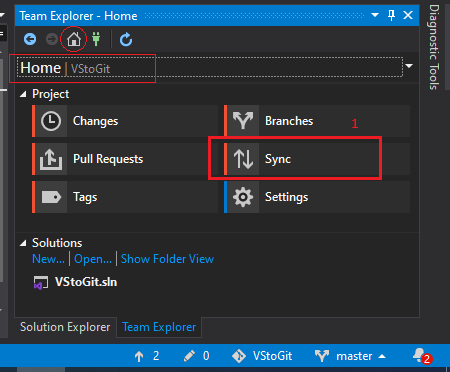Open the Pull Requests tile
Viewport: 450px width, 372px height.
(125, 159)
